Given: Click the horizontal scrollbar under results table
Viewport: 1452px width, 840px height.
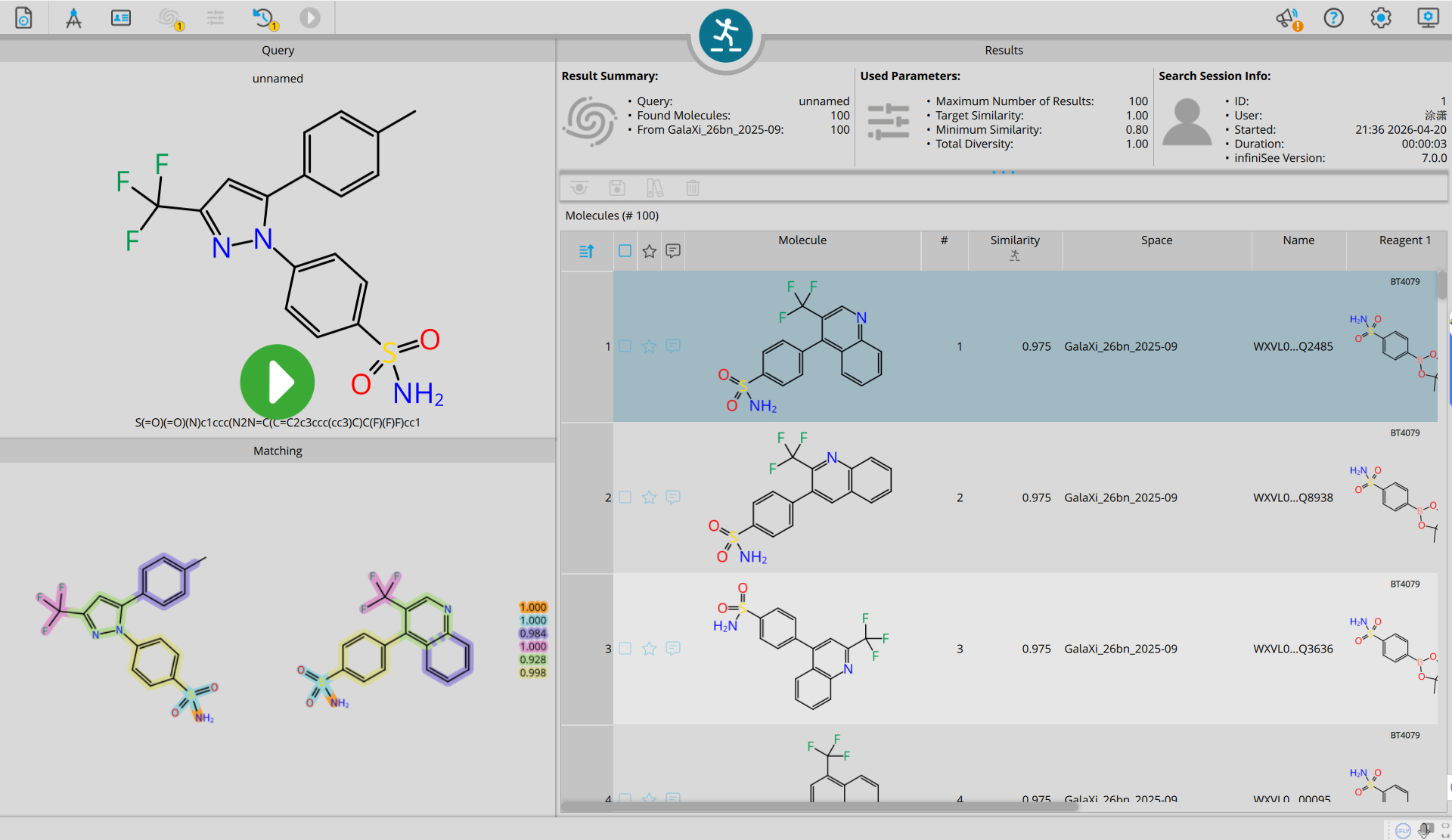Looking at the screenshot, I should pyautogui.click(x=820, y=807).
